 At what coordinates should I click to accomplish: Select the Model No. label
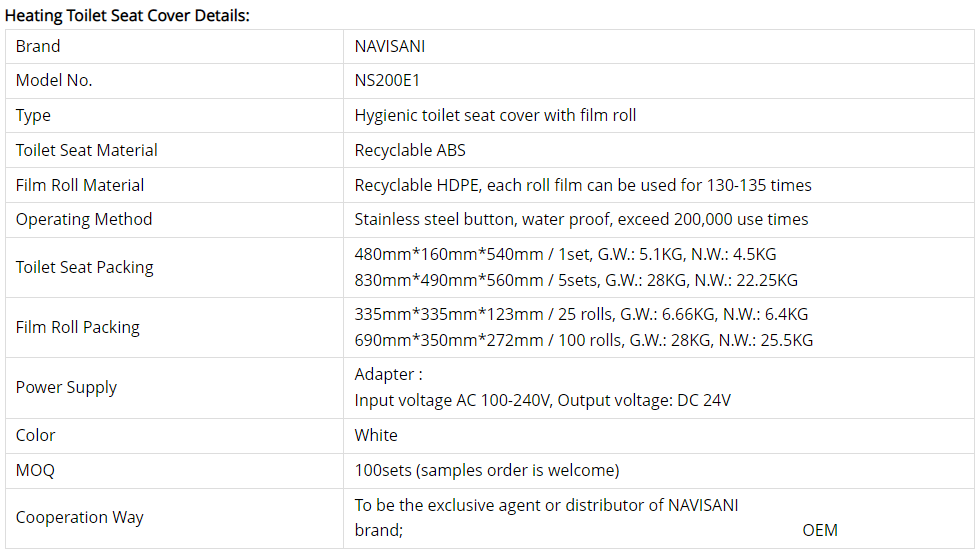pyautogui.click(x=54, y=80)
